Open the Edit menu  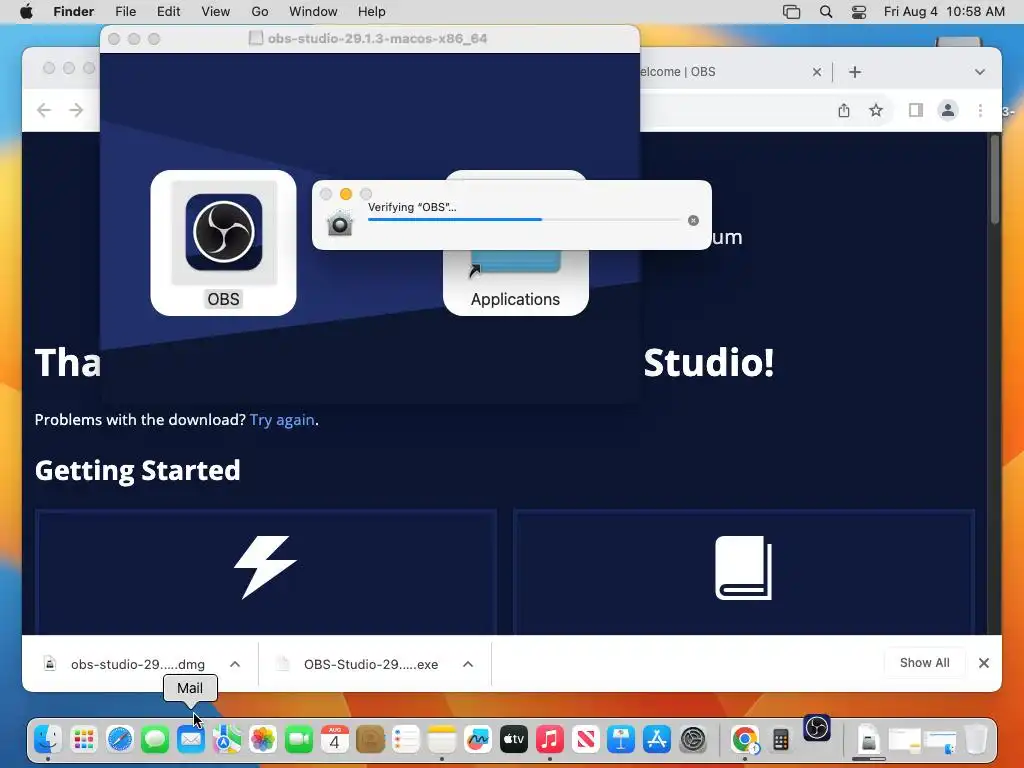coord(168,12)
